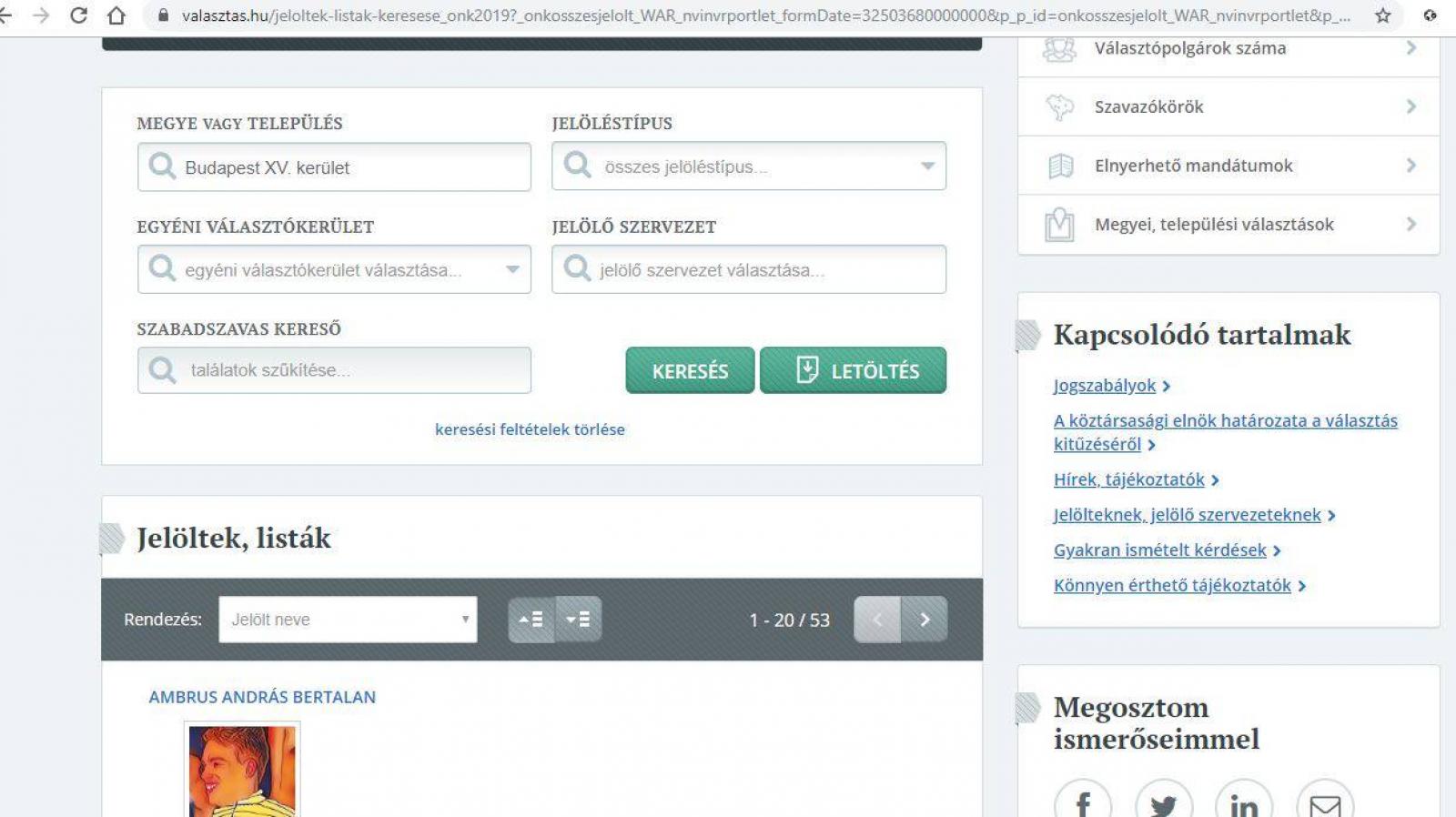The height and width of the screenshot is (817, 1456).
Task: Open A köztársasági elnök határozata link
Action: click(x=1225, y=432)
